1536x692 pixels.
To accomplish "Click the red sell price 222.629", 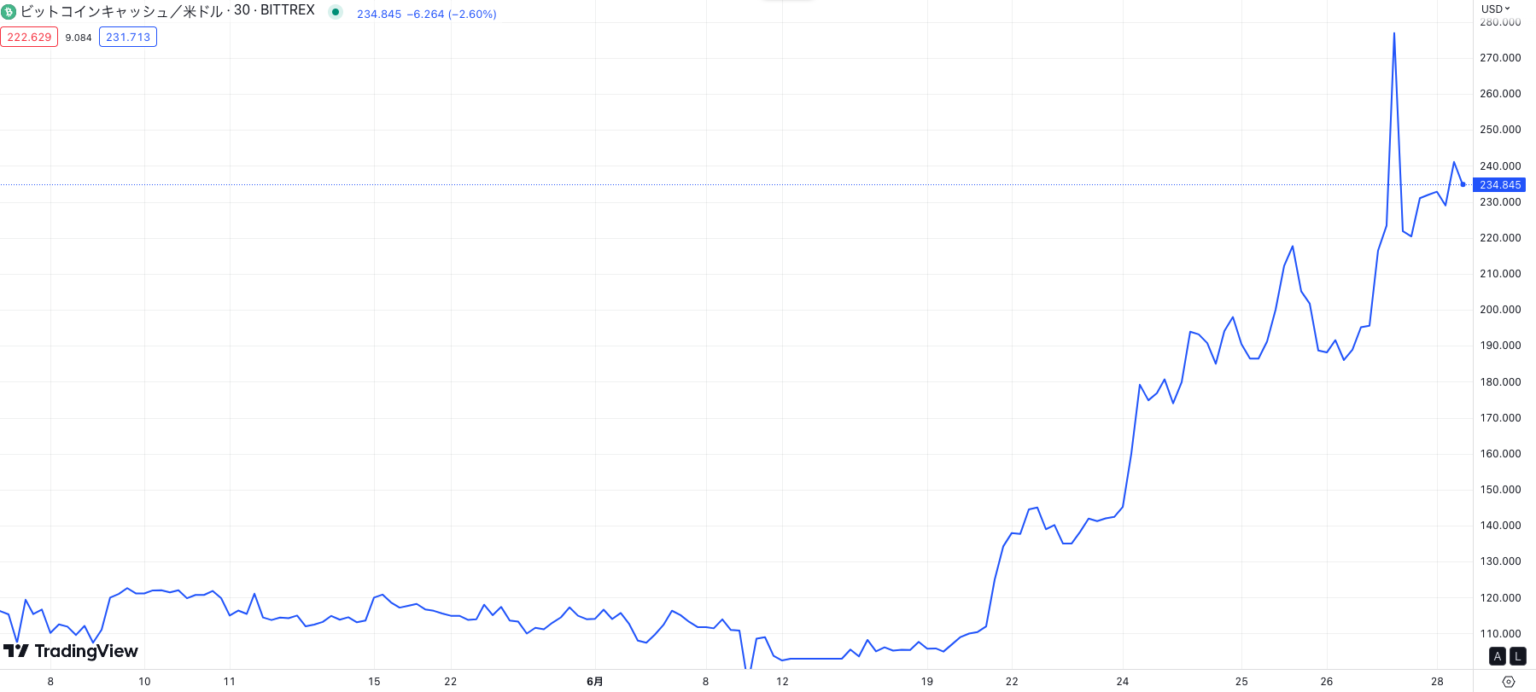I will pos(29,38).
